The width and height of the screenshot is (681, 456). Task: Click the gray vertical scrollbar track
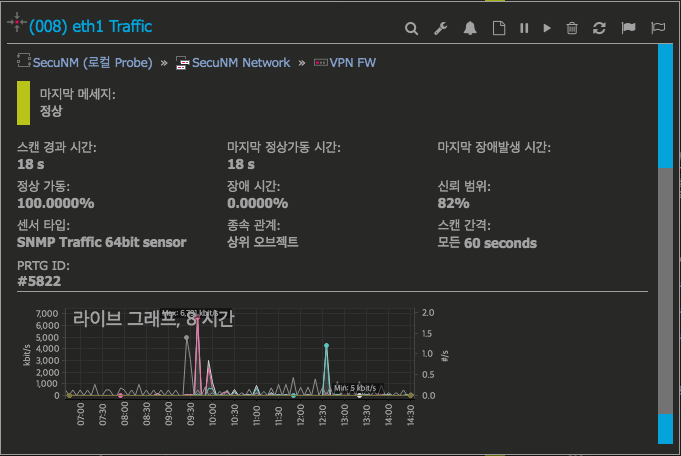pyautogui.click(x=665, y=291)
